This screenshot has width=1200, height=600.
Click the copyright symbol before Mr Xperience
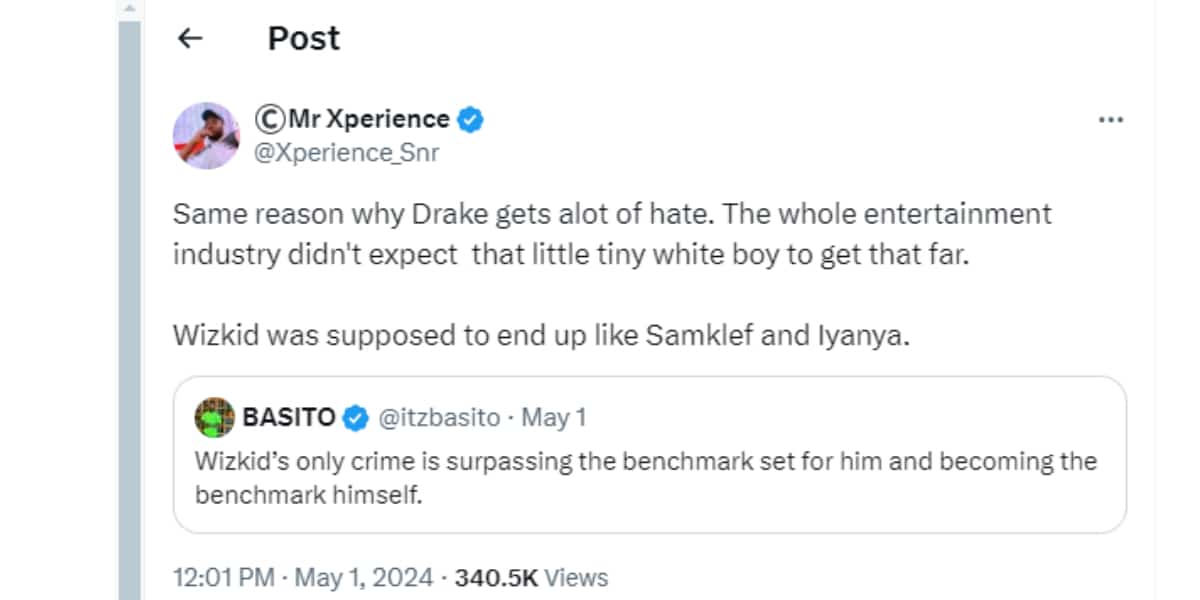[268, 120]
